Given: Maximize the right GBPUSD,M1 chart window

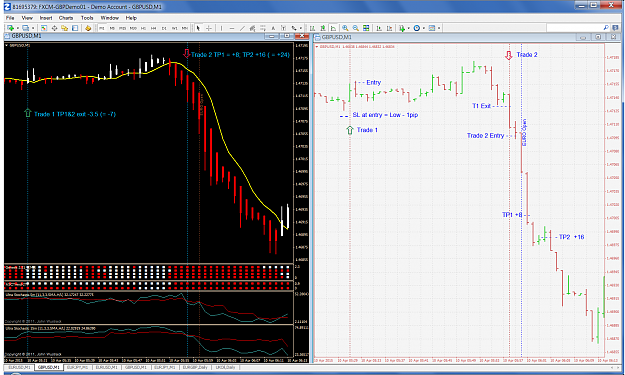Looking at the screenshot, I should pyautogui.click(x=598, y=37).
